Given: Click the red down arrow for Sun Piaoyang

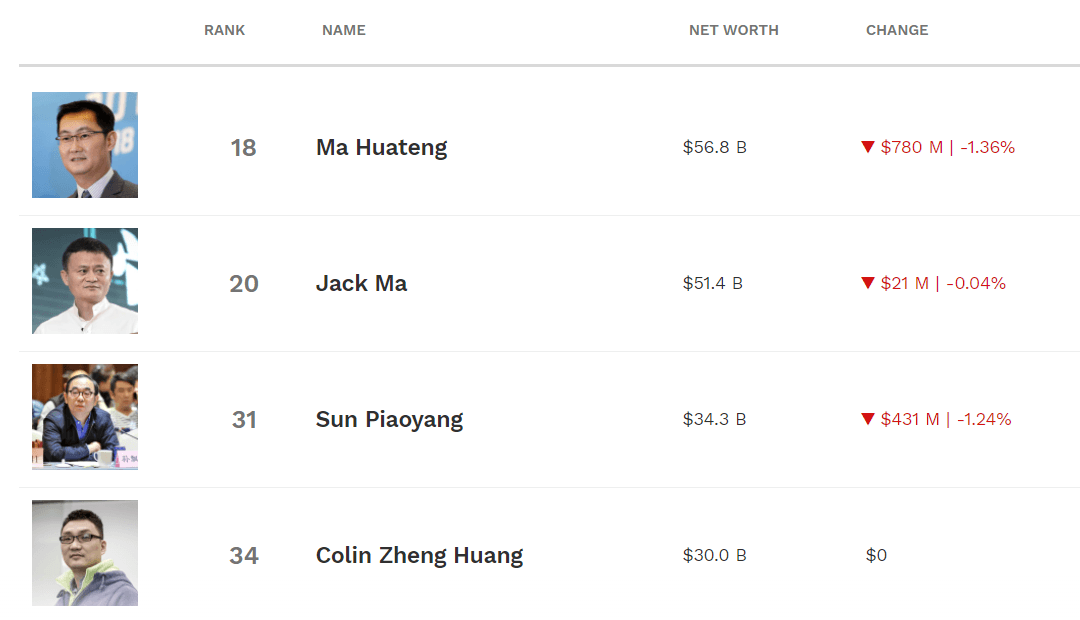Looking at the screenshot, I should point(868,419).
